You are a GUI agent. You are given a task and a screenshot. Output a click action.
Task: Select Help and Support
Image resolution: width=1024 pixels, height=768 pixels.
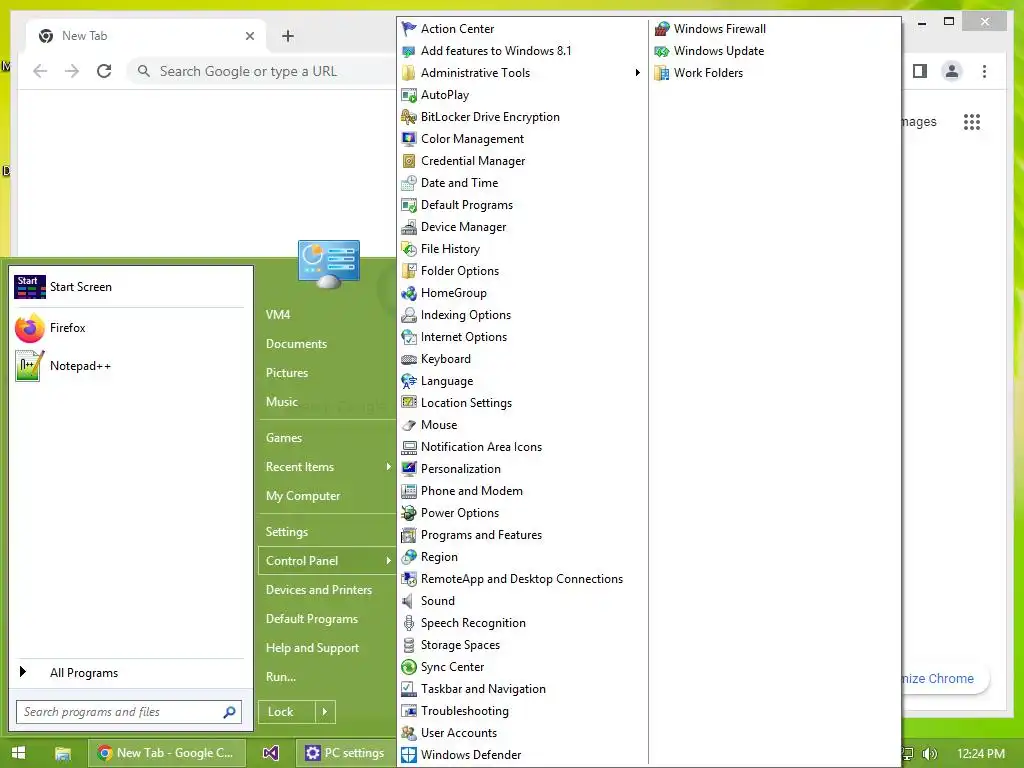coord(312,648)
